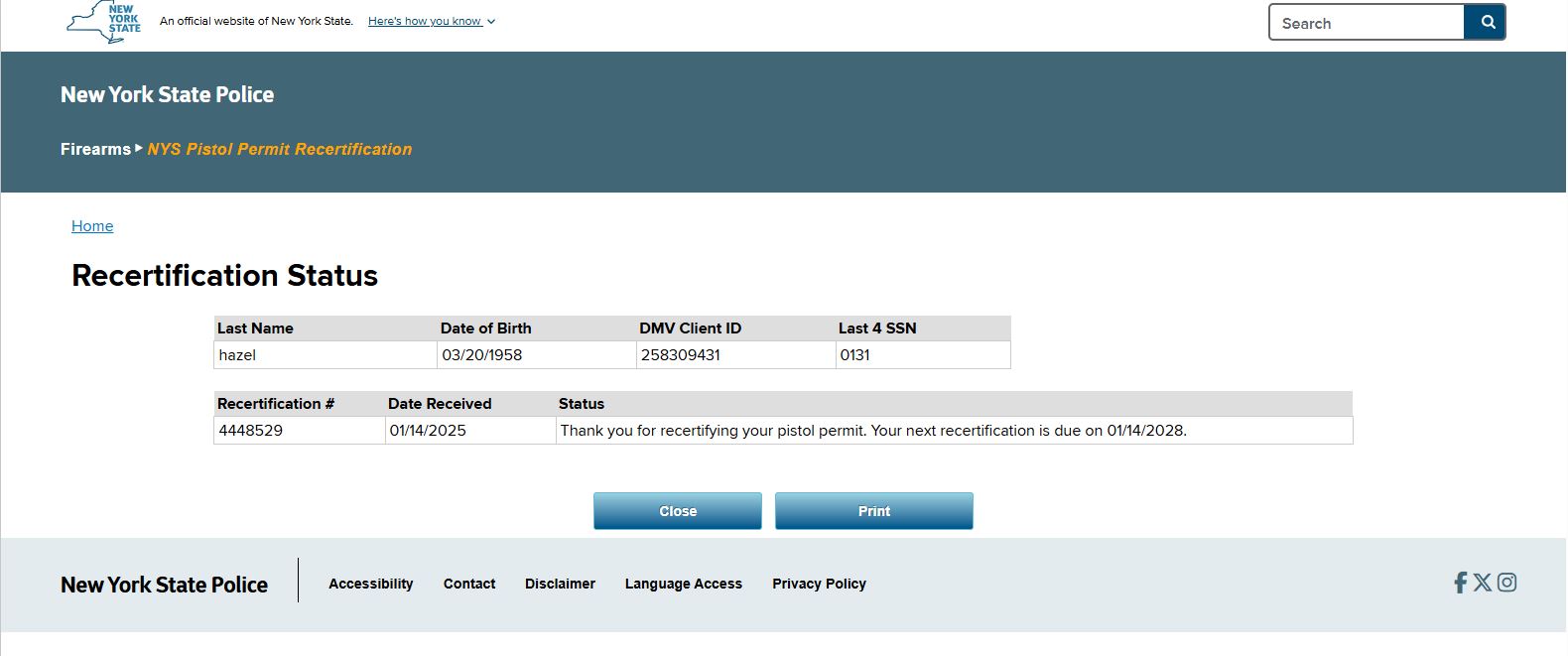Click New York State Police header title
The height and width of the screenshot is (656, 1568).
point(167,94)
